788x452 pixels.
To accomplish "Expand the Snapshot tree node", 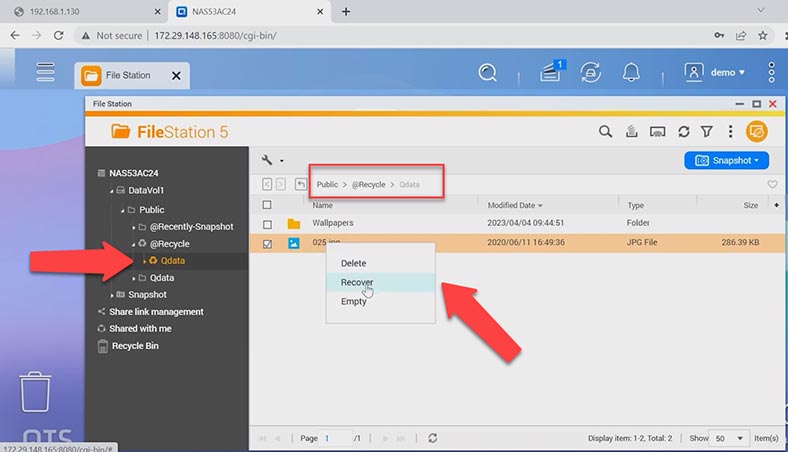I will [112, 295].
